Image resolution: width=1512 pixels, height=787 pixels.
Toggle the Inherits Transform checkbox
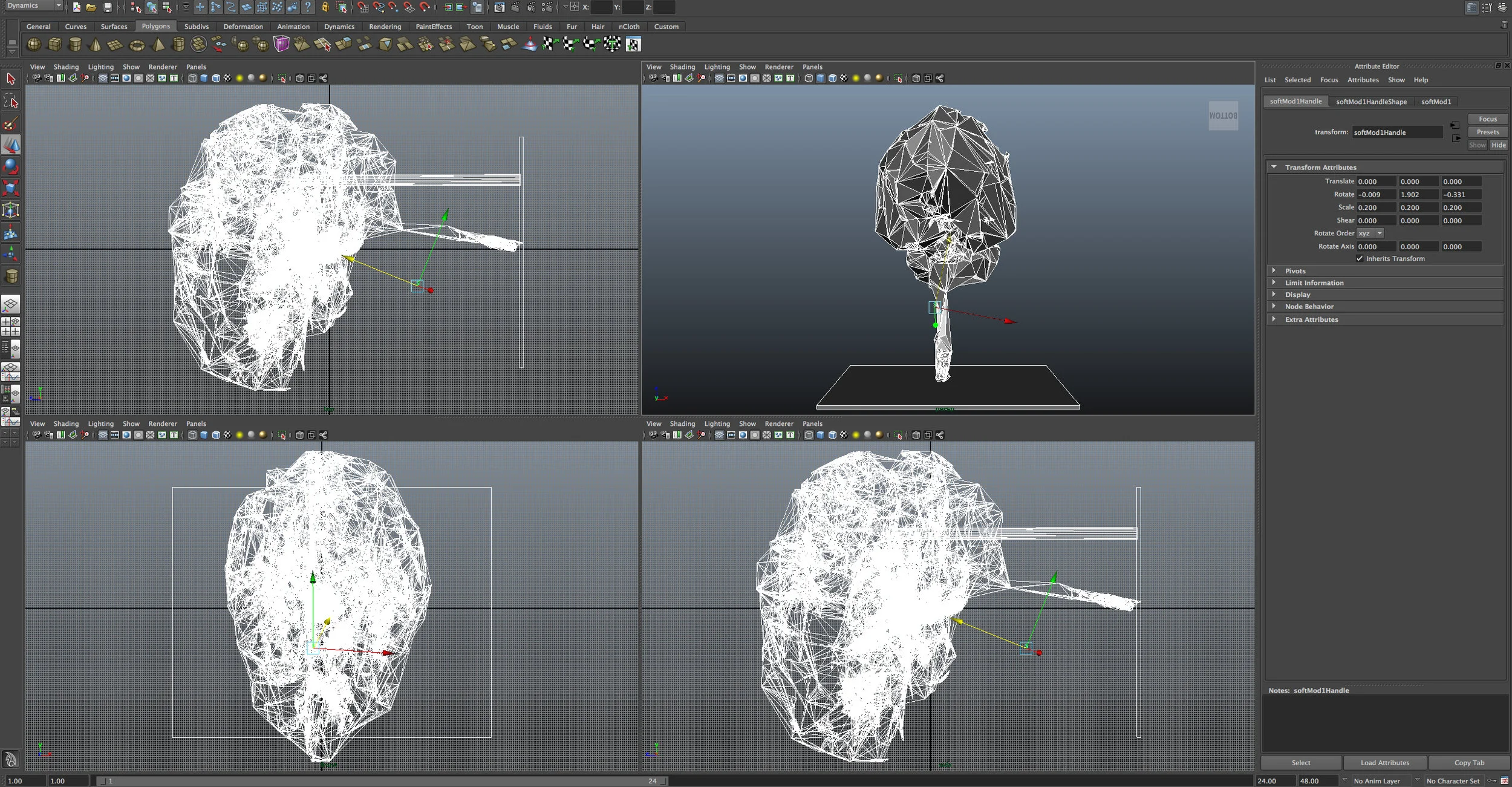[1360, 258]
